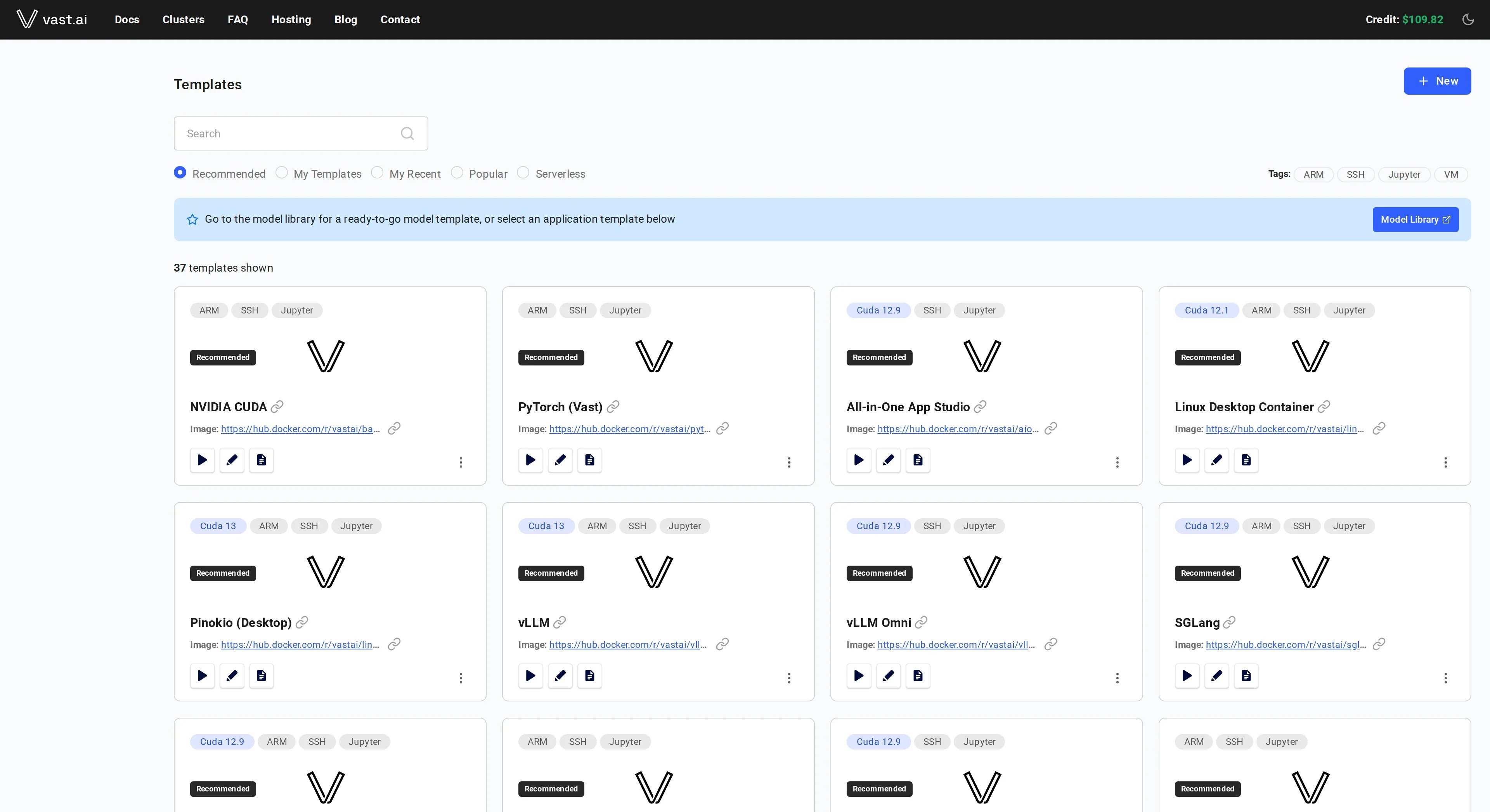Open NVIDIA CUDA more options menu
1490x812 pixels.
(x=461, y=463)
